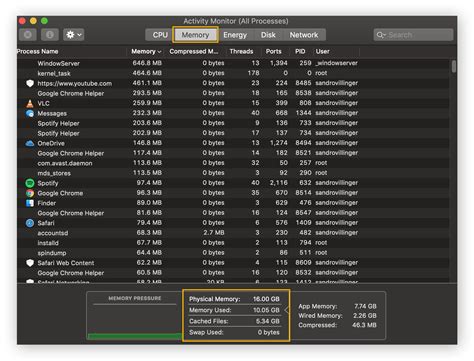The image size is (474, 361).
Task: Click the search magnifier icon
Action: pyautogui.click(x=381, y=35)
